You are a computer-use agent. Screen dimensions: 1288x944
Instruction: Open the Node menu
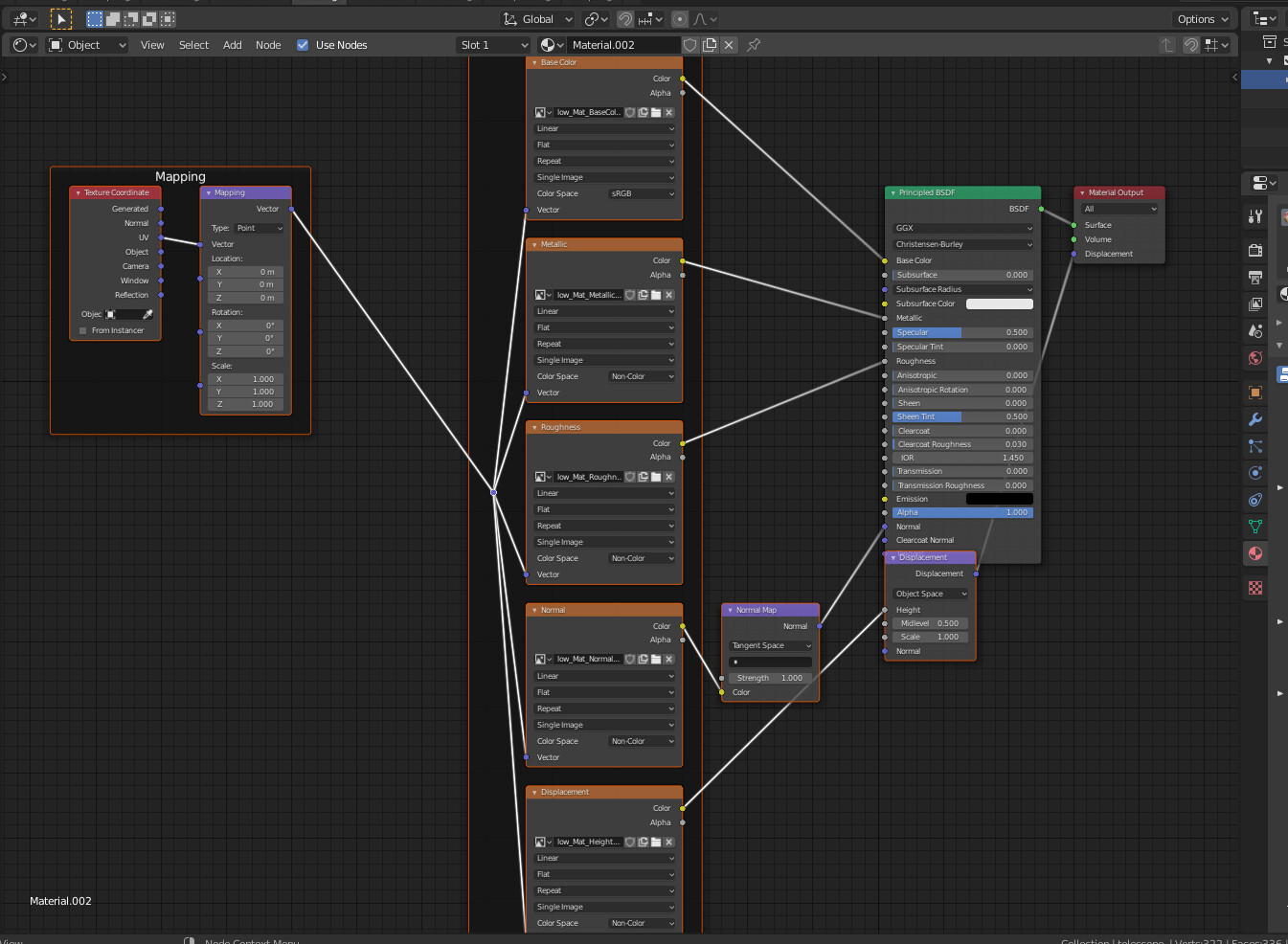(268, 45)
